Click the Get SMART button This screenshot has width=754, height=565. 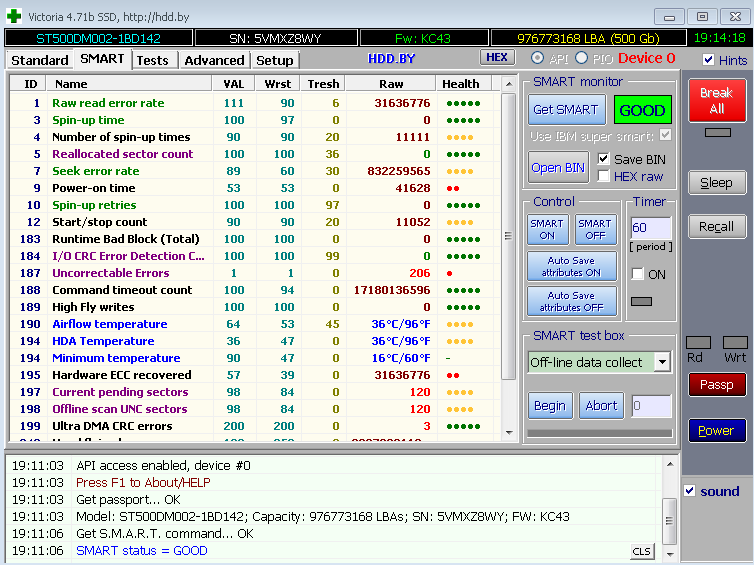566,110
